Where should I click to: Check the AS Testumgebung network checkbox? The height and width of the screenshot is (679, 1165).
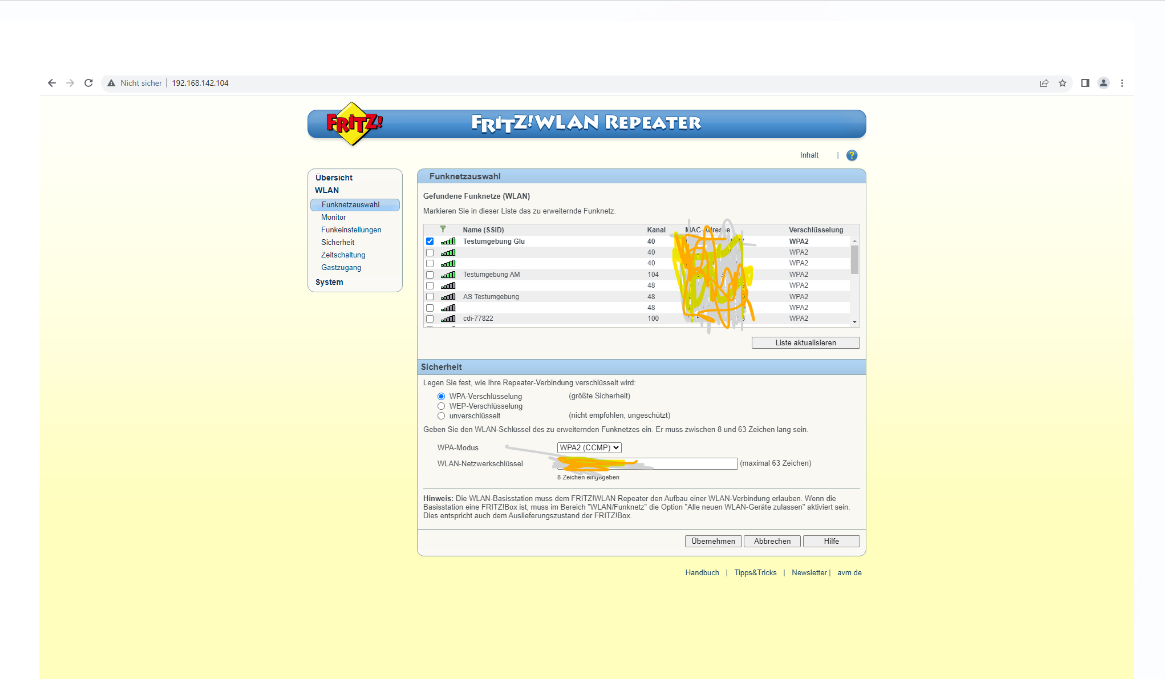[x=429, y=296]
